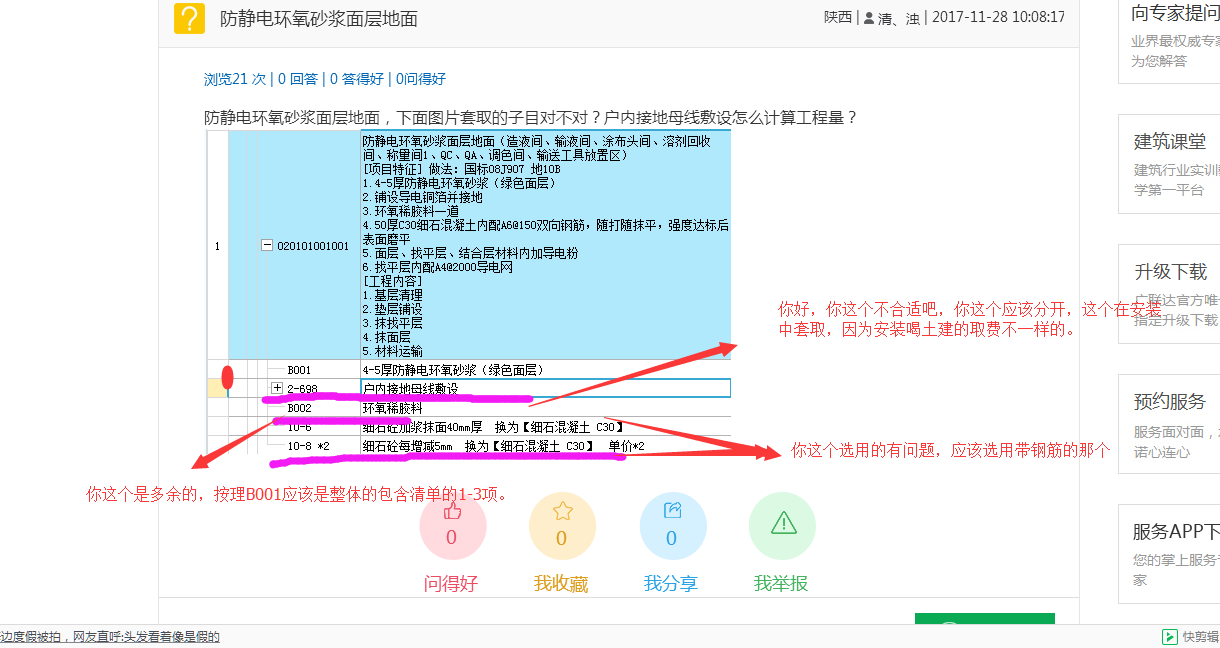Click the 我收藏 label
The image size is (1220, 648).
561,584
